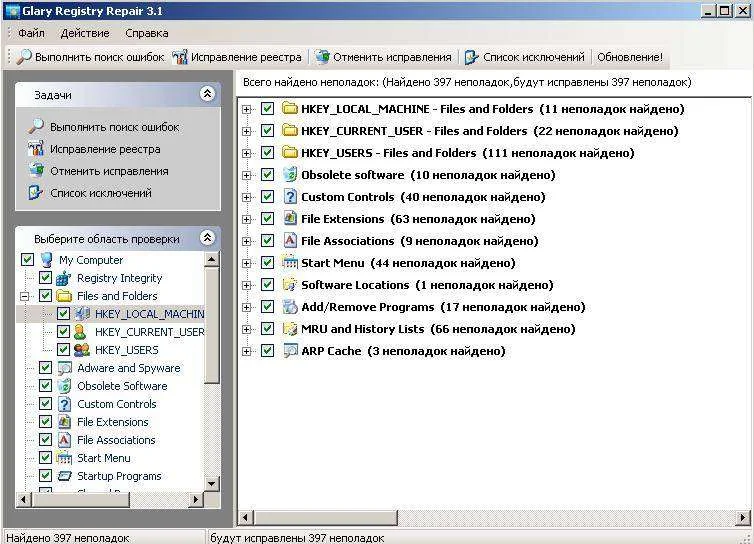
Task: Click the File Extensions icon in the results list
Action: 290,218
